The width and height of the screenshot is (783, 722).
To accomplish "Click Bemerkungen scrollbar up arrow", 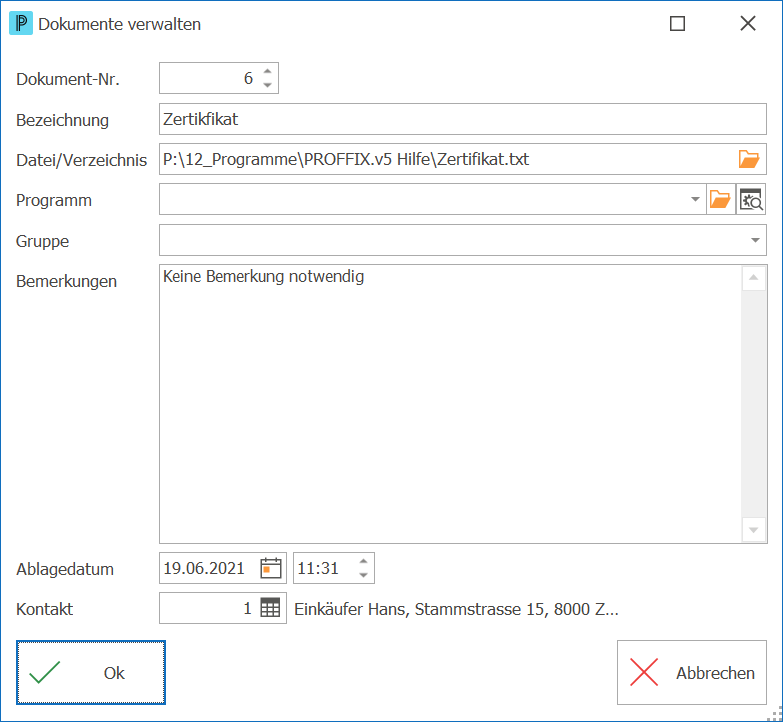I will (754, 278).
